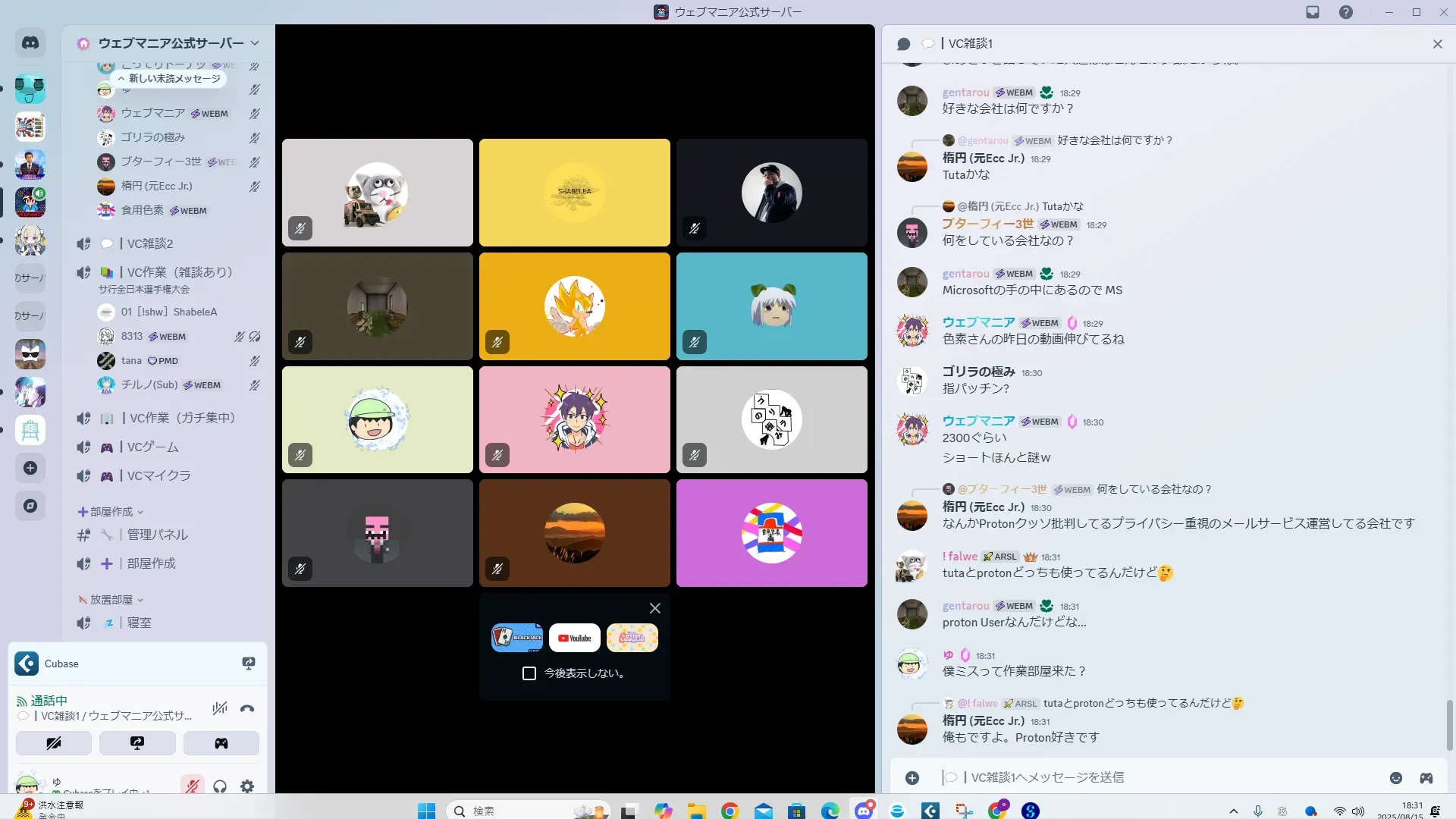Launch YouTube activity from popup
The height and width of the screenshot is (819, 1456).
tap(575, 638)
